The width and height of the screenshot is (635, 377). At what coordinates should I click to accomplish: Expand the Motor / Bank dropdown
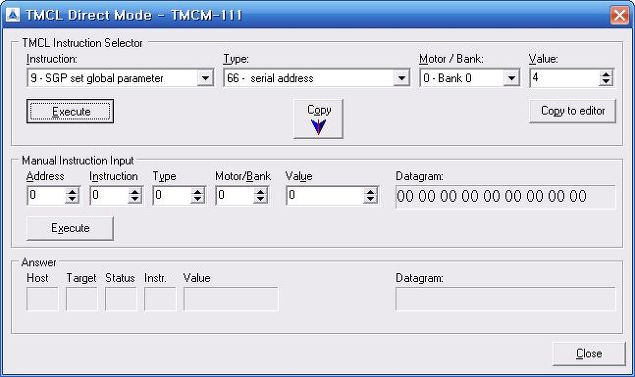pos(511,78)
